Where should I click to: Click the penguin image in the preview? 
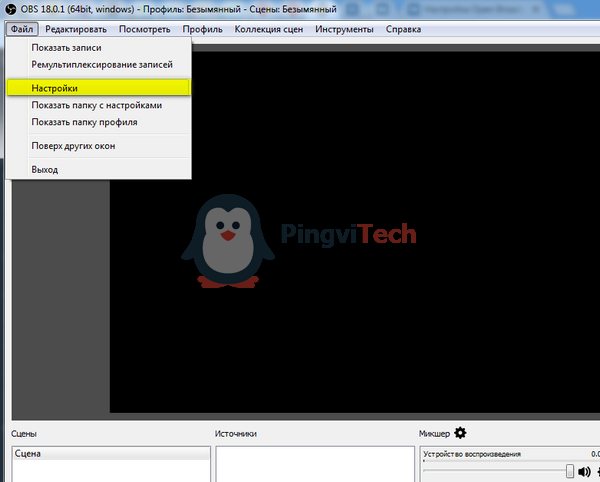pyautogui.click(x=228, y=241)
